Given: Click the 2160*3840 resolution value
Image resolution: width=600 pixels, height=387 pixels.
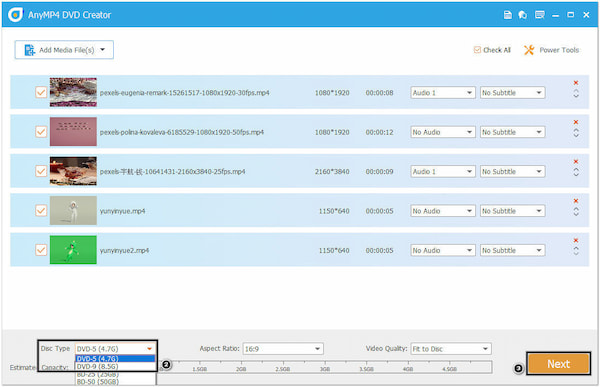Looking at the screenshot, I should pyautogui.click(x=332, y=171).
